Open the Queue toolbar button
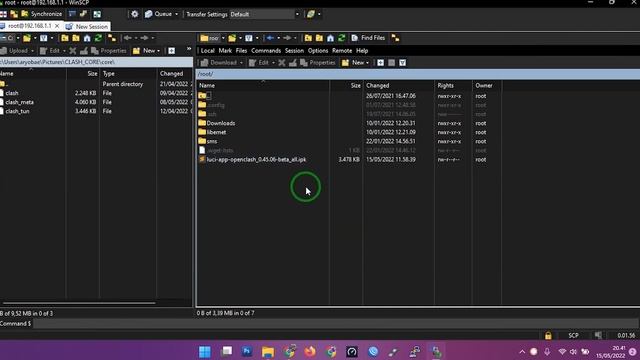Screen dimensions: 640x360 (x=159, y=14)
